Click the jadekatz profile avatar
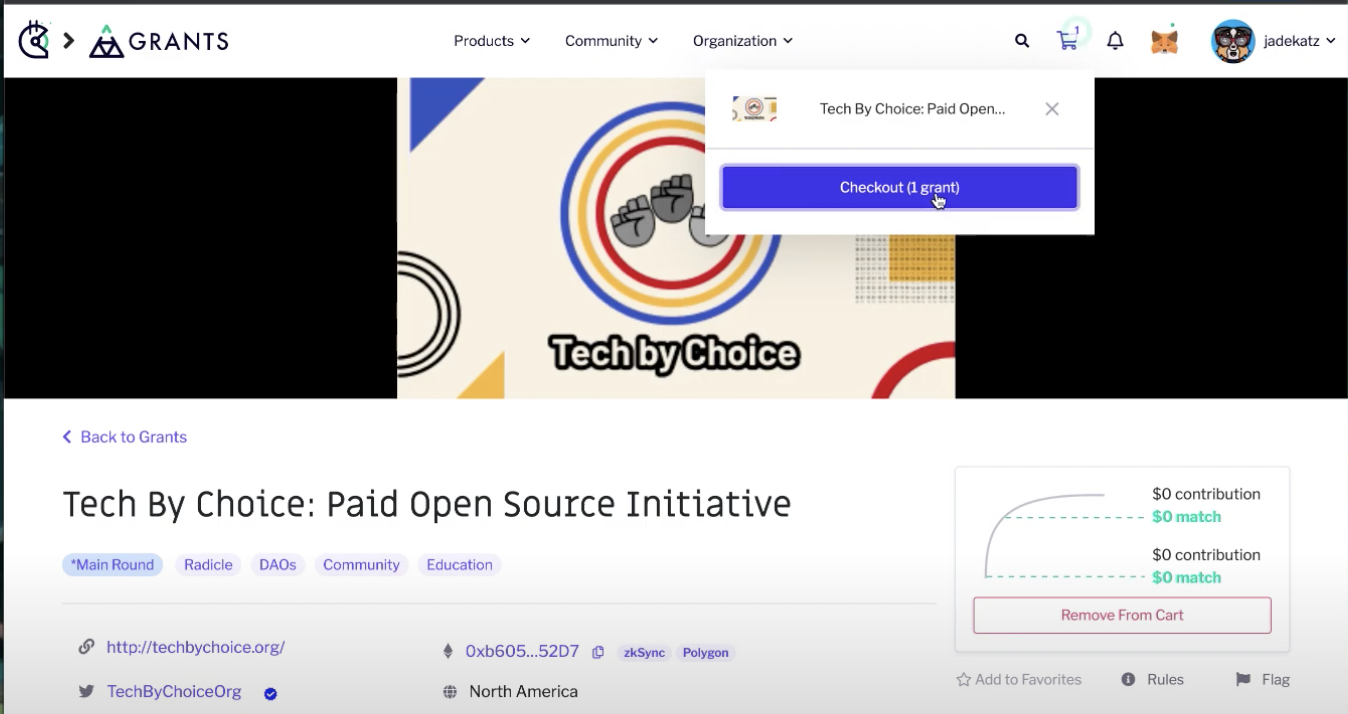This screenshot has height=714, width=1348. pyautogui.click(x=1233, y=41)
